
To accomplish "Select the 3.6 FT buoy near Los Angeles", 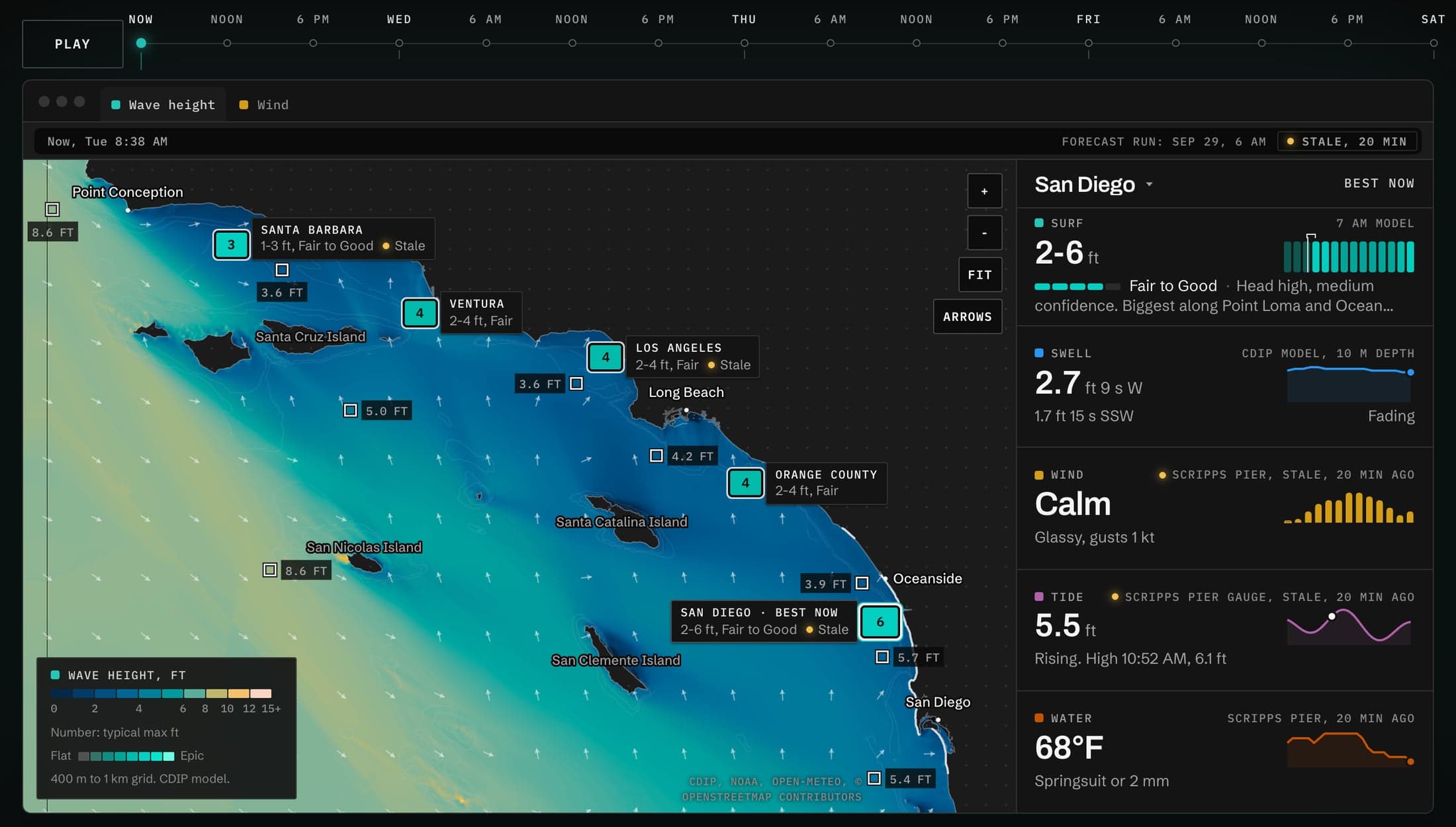I will coord(576,384).
